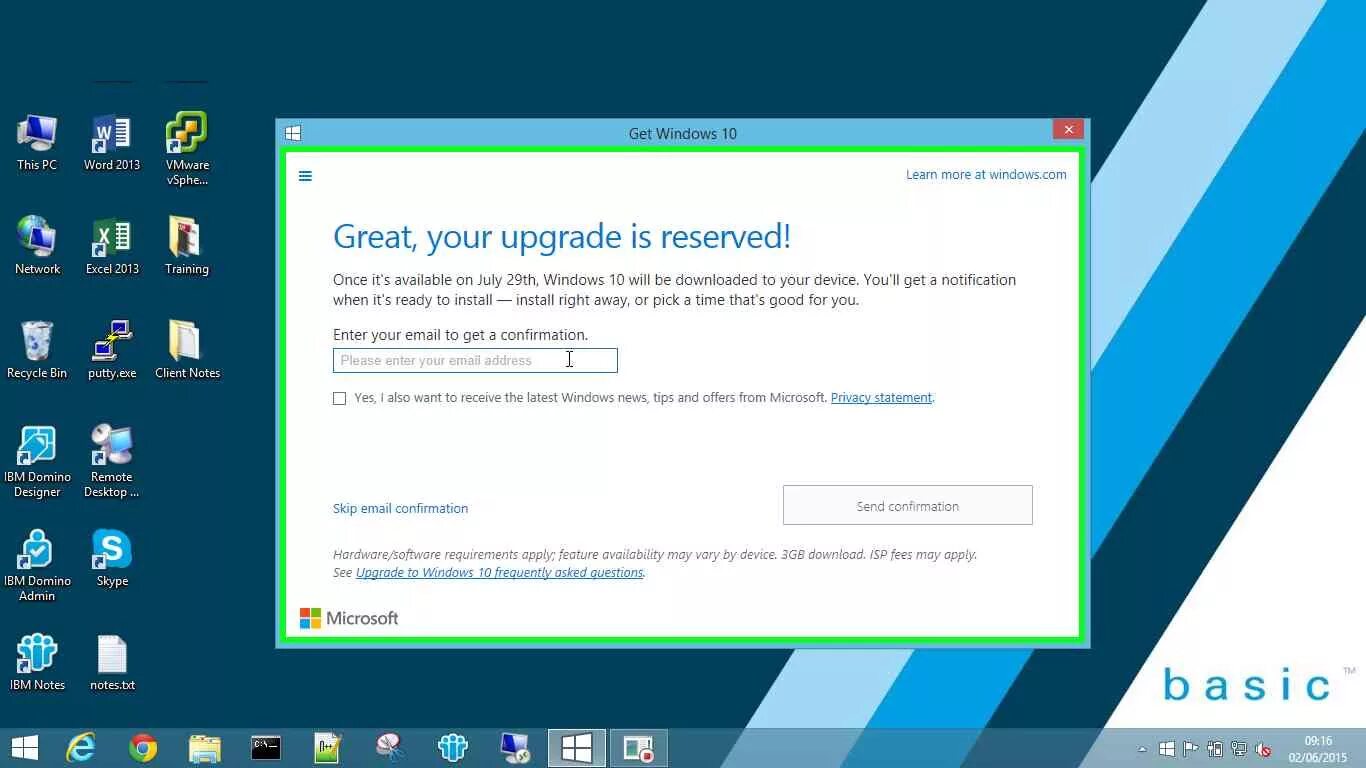Open IBM Notes from the taskbar
The image size is (1366, 768).
click(x=452, y=748)
